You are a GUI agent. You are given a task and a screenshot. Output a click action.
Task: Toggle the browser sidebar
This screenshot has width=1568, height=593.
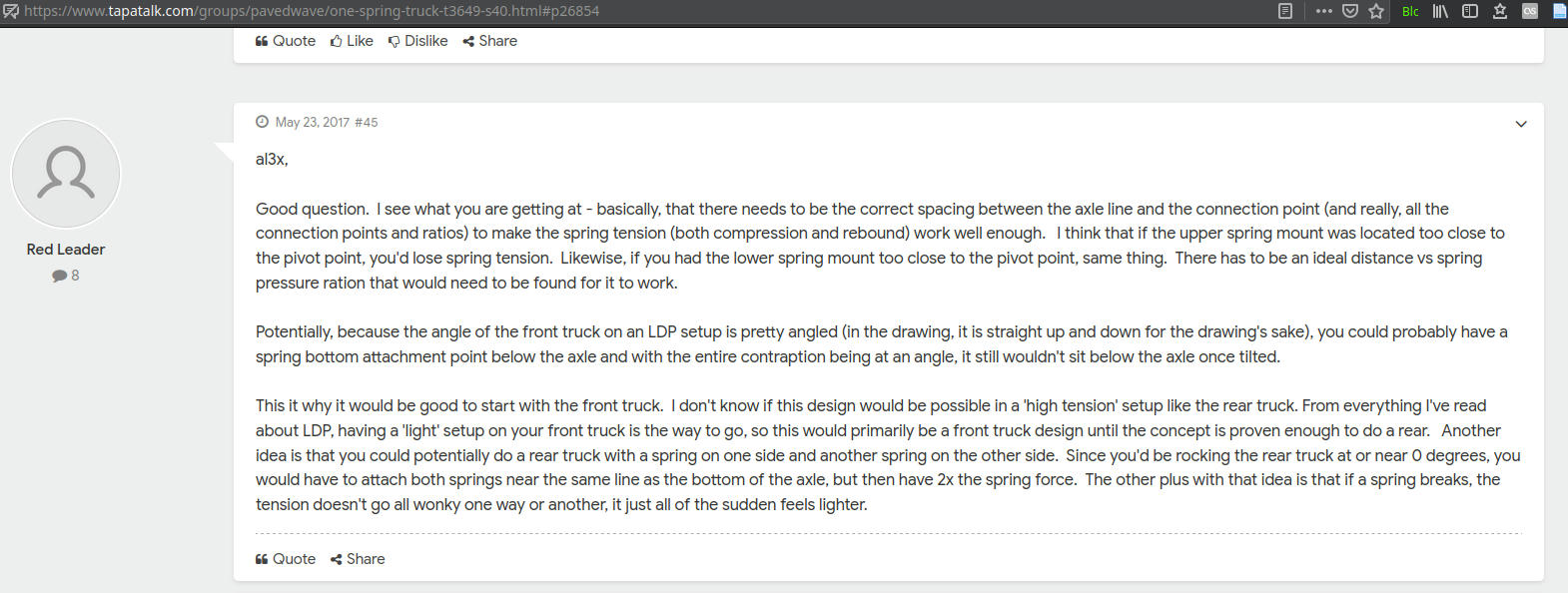pyautogui.click(x=1470, y=11)
